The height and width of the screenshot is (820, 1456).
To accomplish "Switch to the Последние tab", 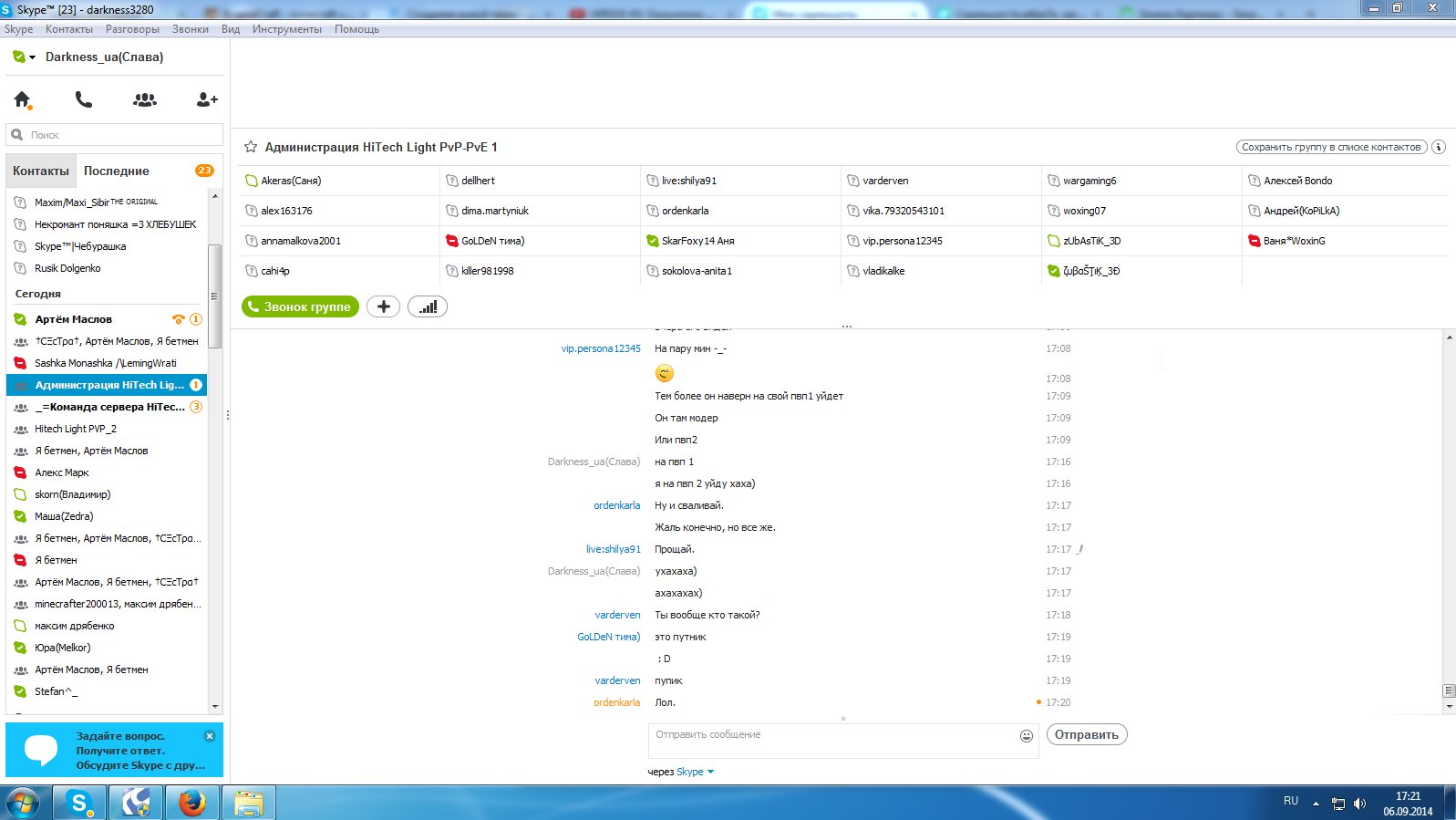I will pos(117,171).
